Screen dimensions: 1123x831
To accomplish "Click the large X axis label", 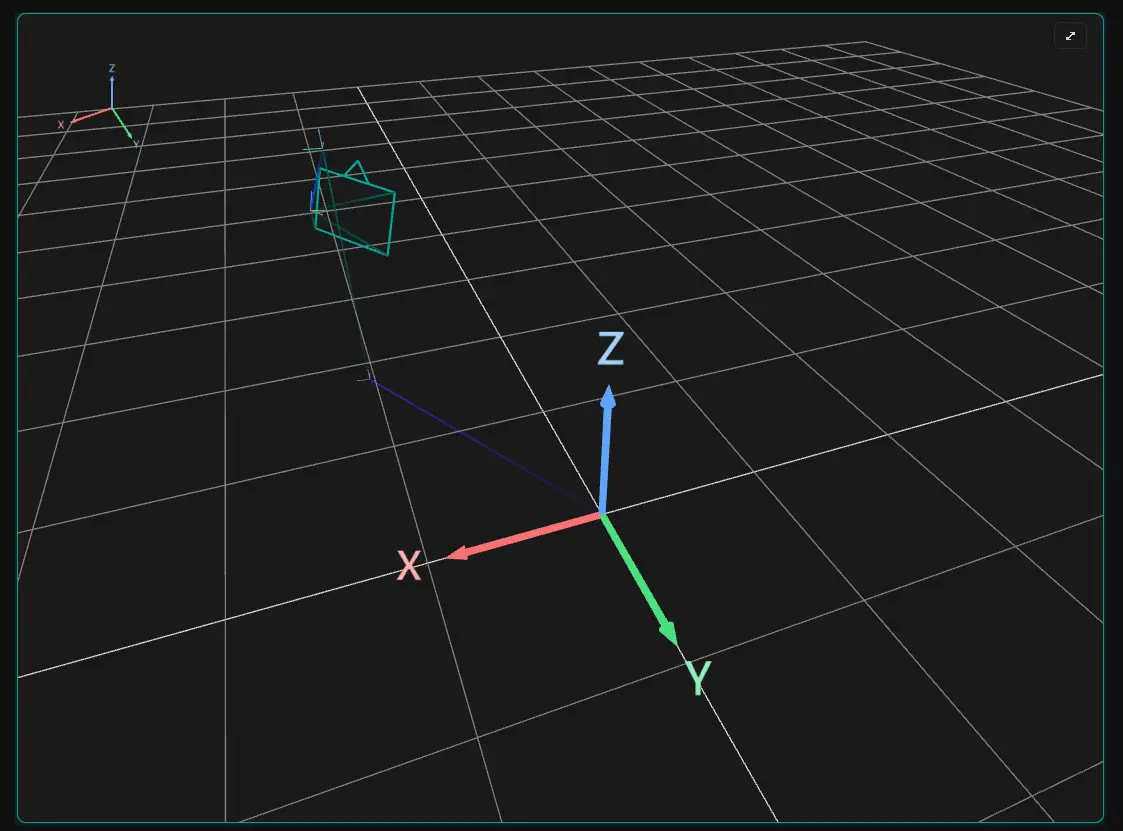I will click(409, 565).
